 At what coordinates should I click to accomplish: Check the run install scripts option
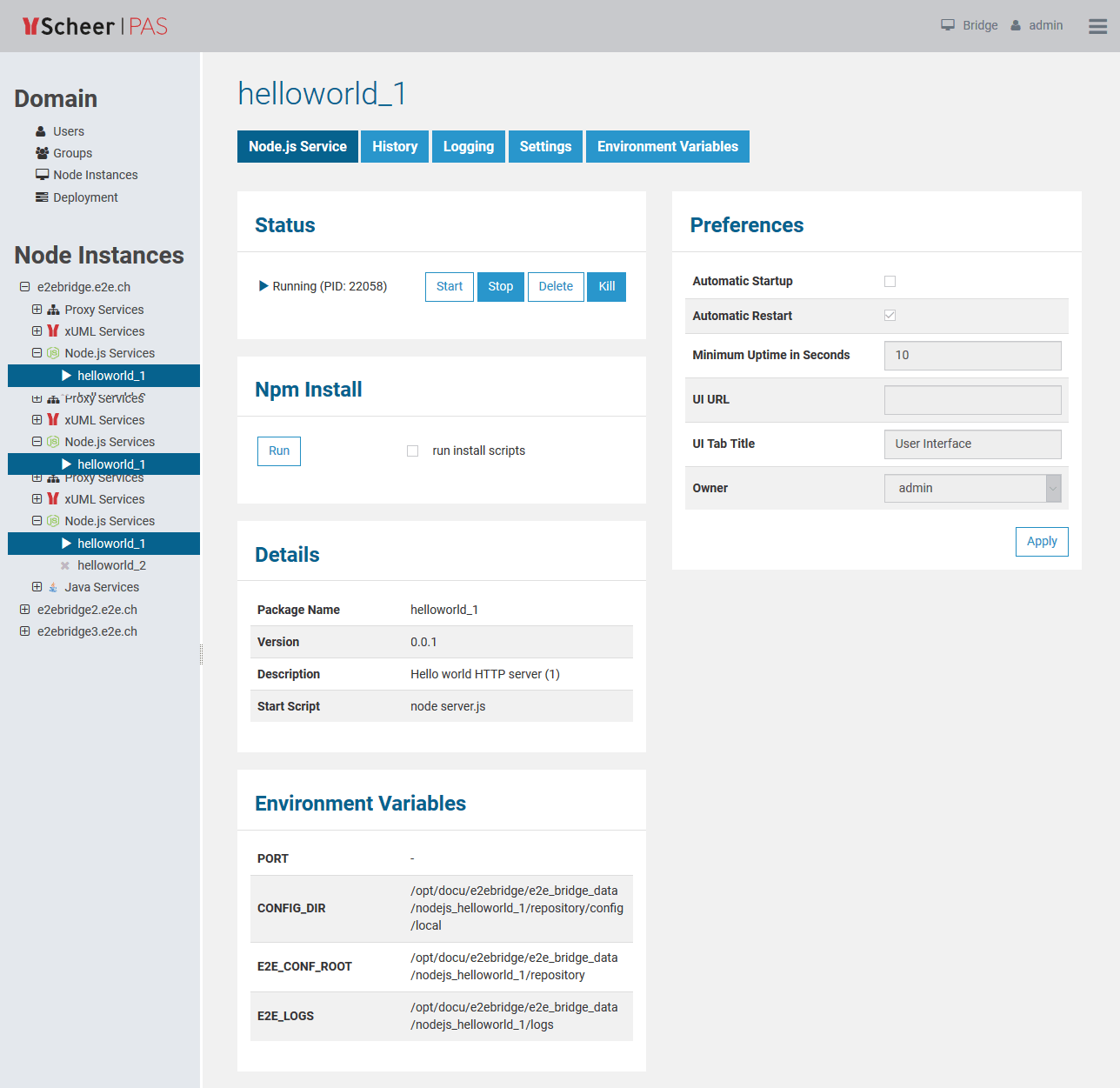click(x=413, y=451)
